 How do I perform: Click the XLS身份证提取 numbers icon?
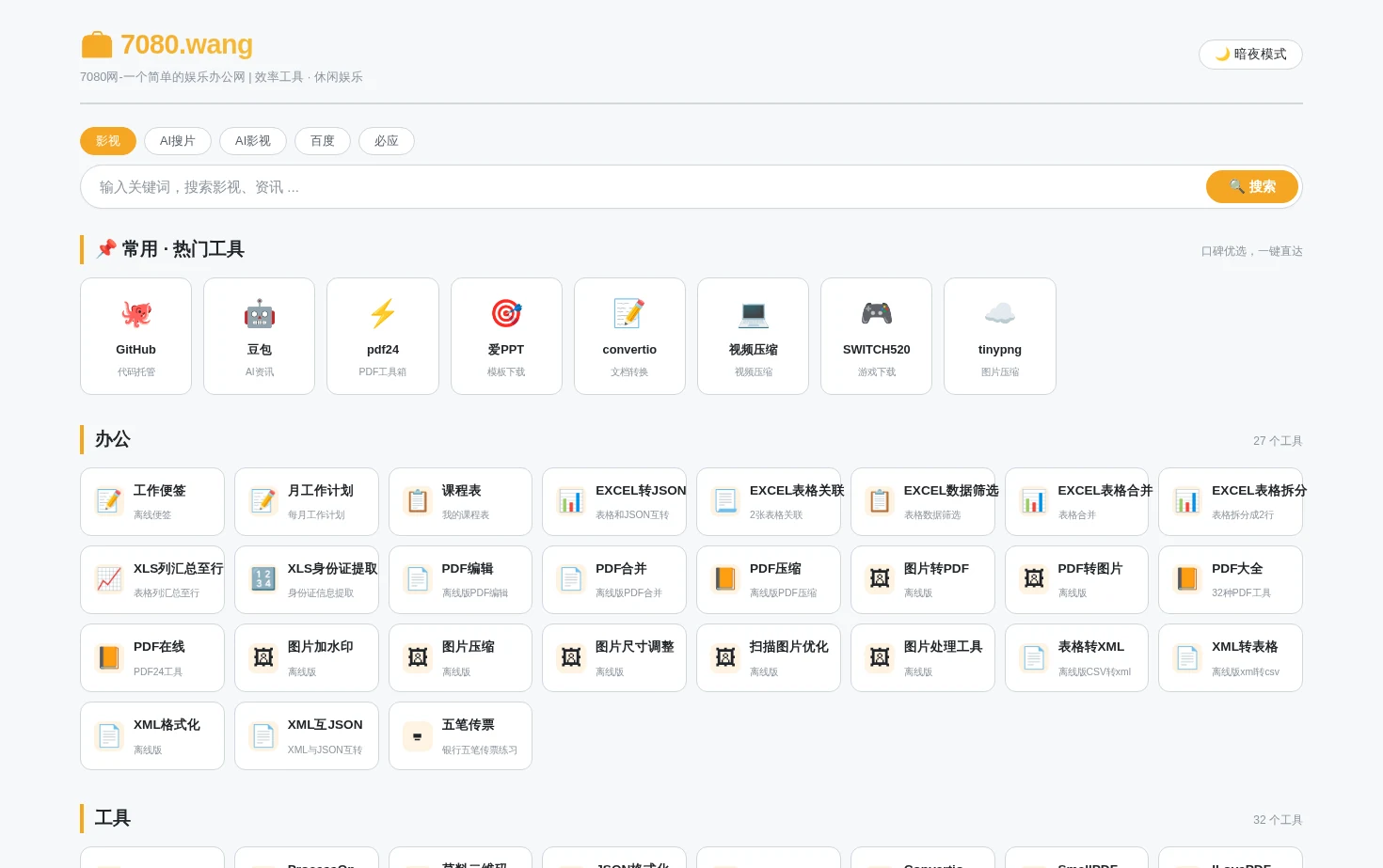click(x=263, y=579)
